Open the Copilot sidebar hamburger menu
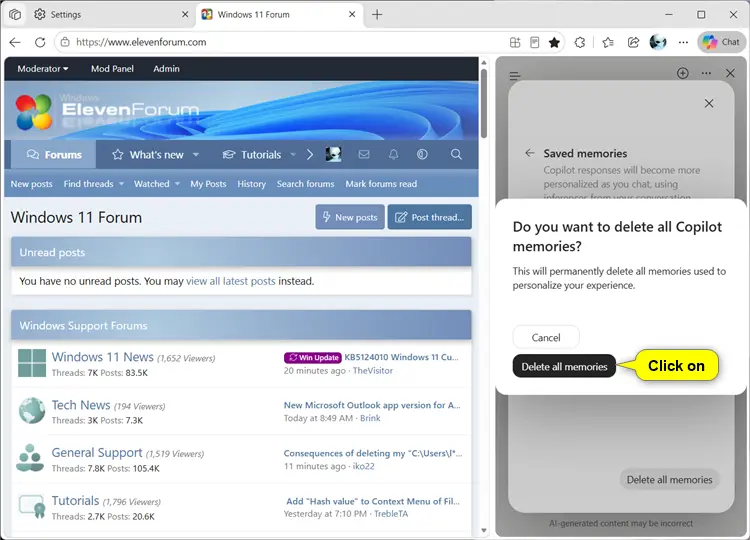The width and height of the screenshot is (750, 540). tap(515, 75)
